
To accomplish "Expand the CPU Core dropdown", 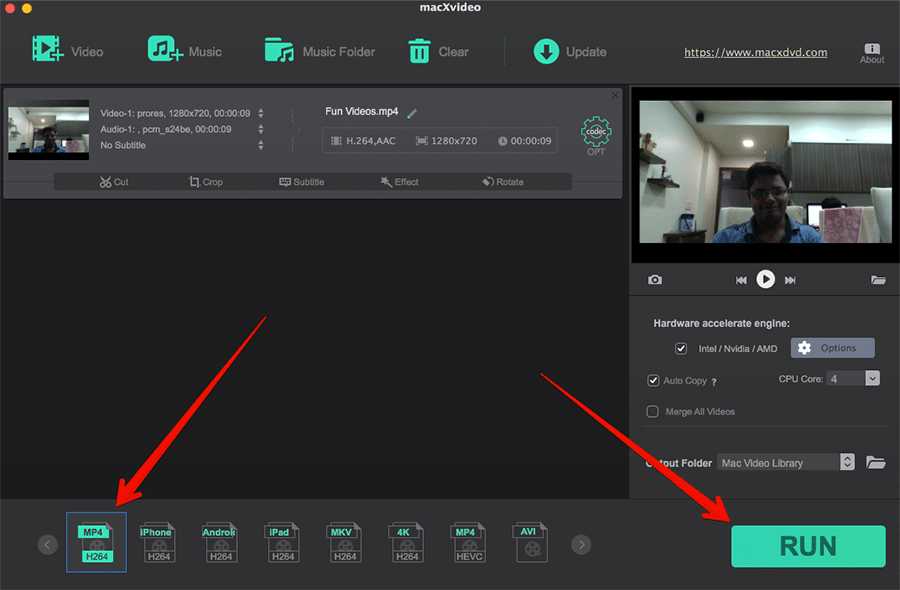I will coord(872,378).
